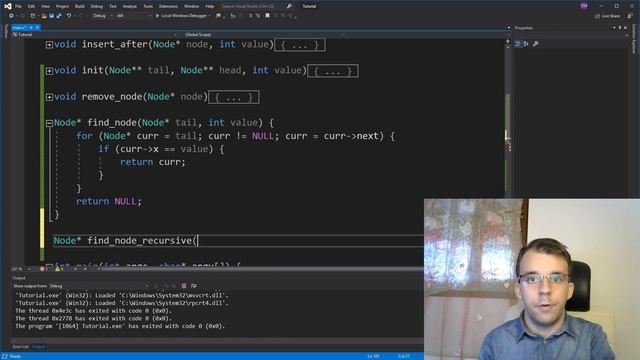Click the Alphabetical sort icon in Properties

[526, 44]
